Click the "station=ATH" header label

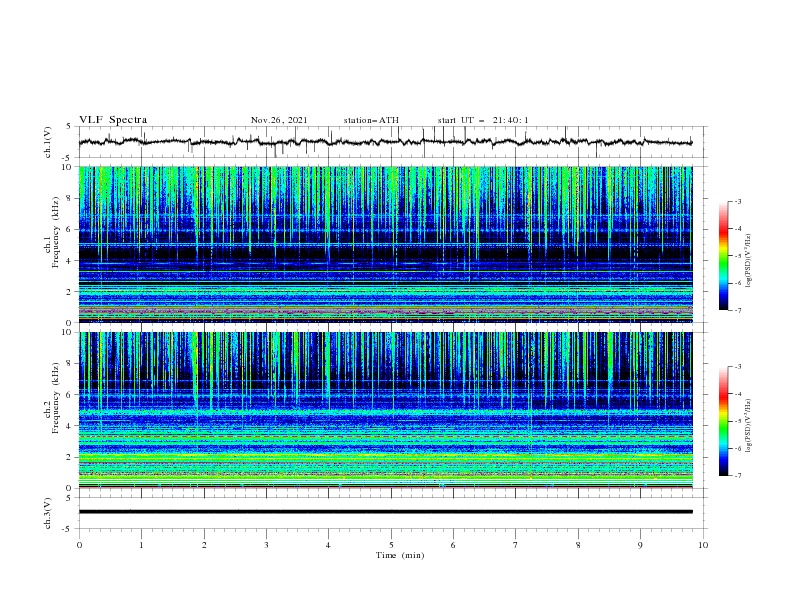click(x=371, y=120)
